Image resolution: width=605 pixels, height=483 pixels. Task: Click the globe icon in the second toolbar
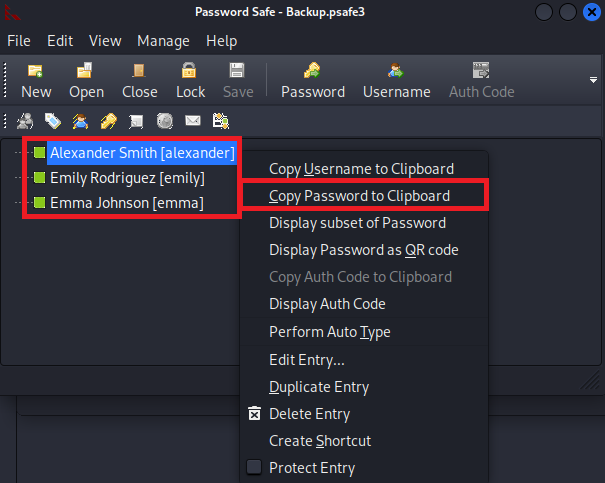point(165,121)
